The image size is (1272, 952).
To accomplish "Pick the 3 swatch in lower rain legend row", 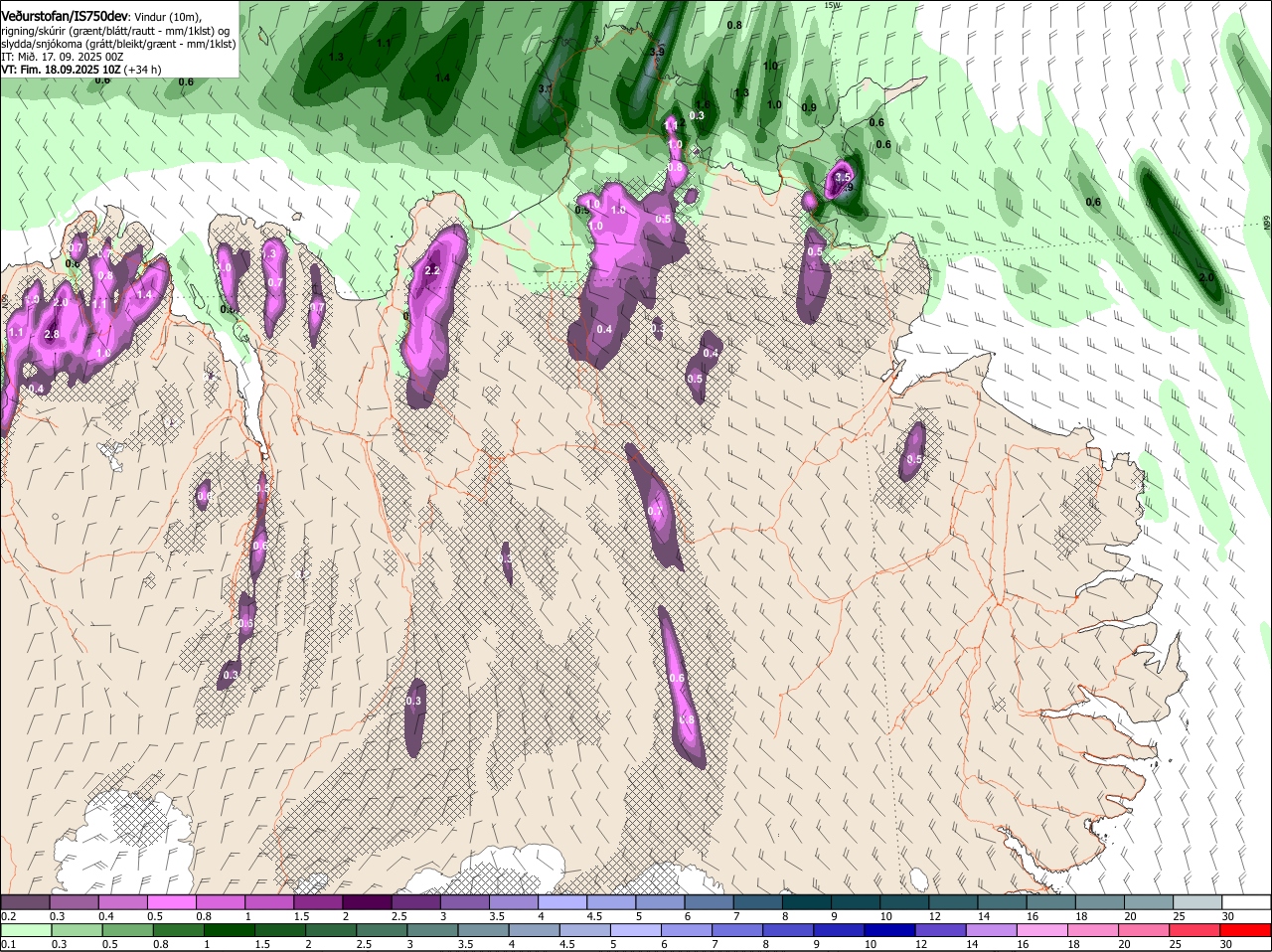I will (433, 930).
